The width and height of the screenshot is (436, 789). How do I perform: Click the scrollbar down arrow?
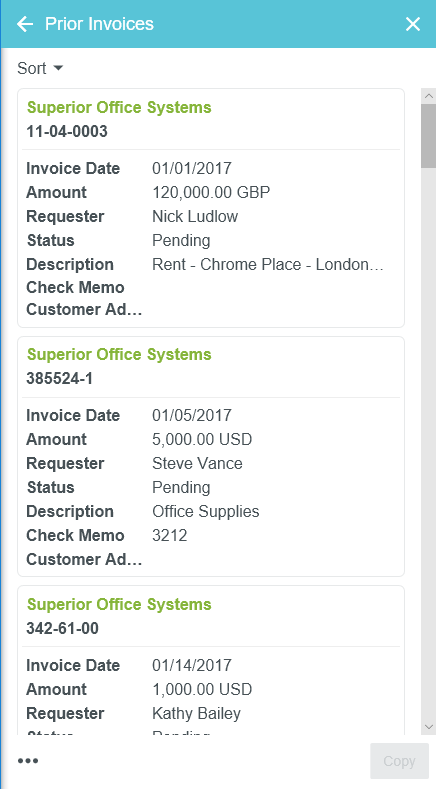coord(429,727)
